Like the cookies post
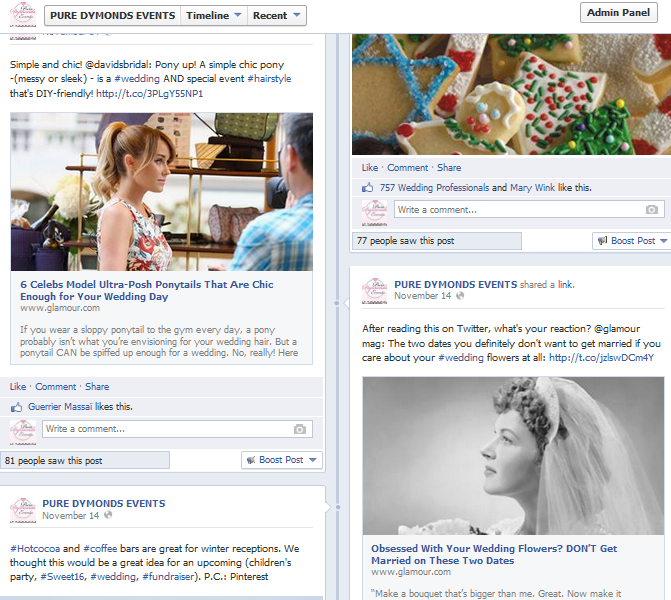Image resolution: width=671 pixels, height=600 pixels. point(370,168)
